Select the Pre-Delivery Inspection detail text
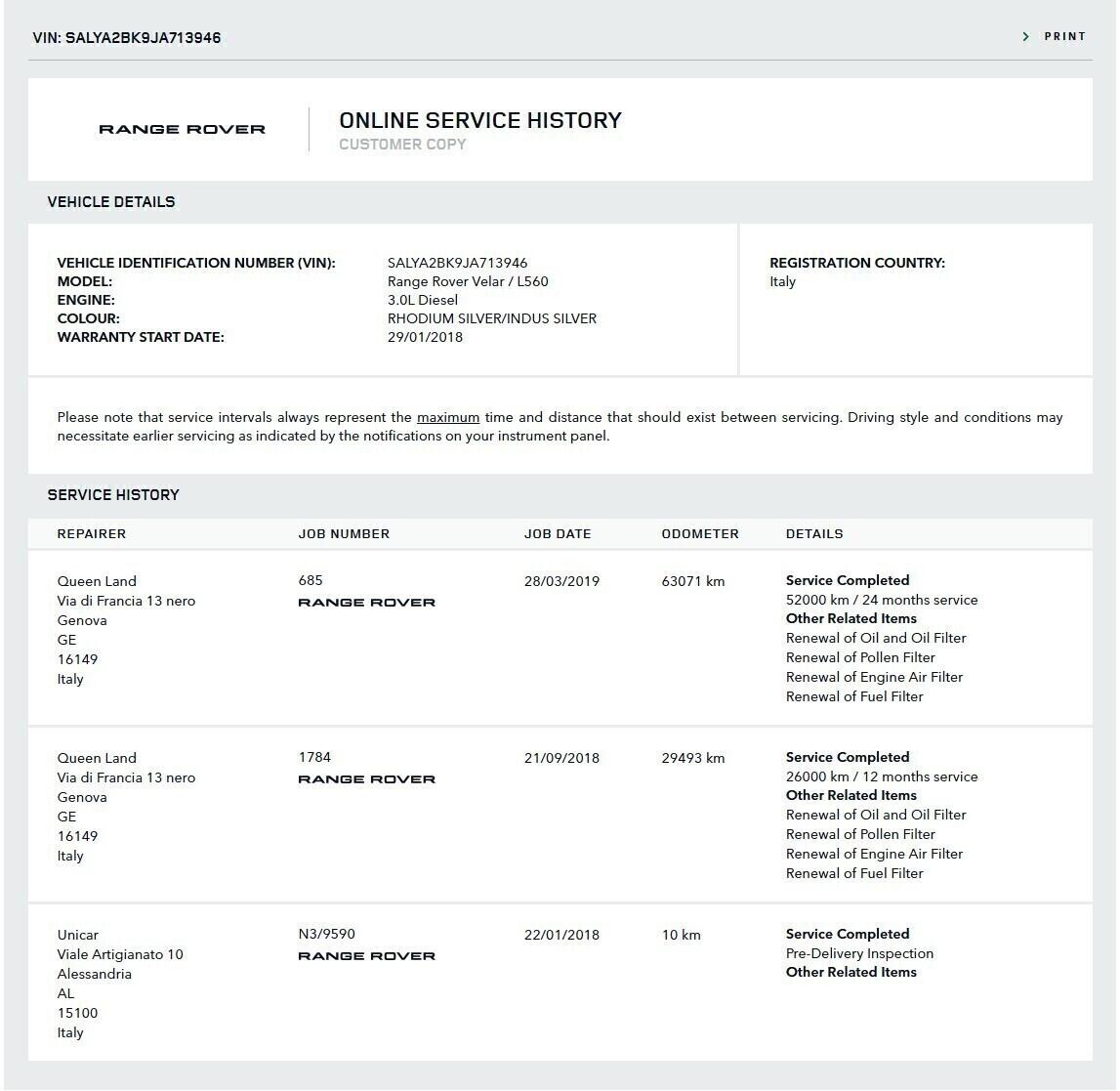The height and width of the screenshot is (1091, 1120). coord(859,953)
